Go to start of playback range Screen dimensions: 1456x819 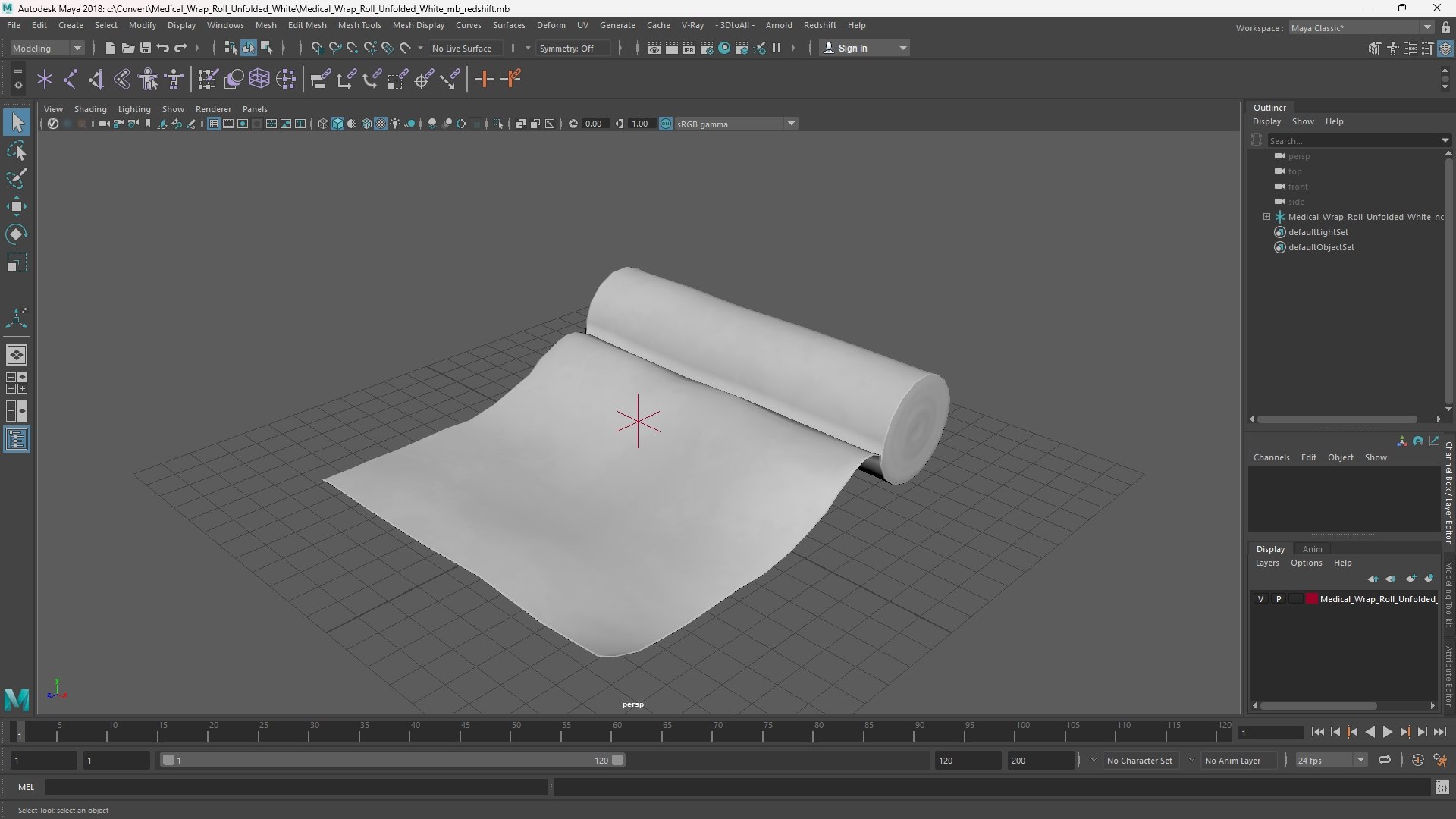pyautogui.click(x=1317, y=732)
